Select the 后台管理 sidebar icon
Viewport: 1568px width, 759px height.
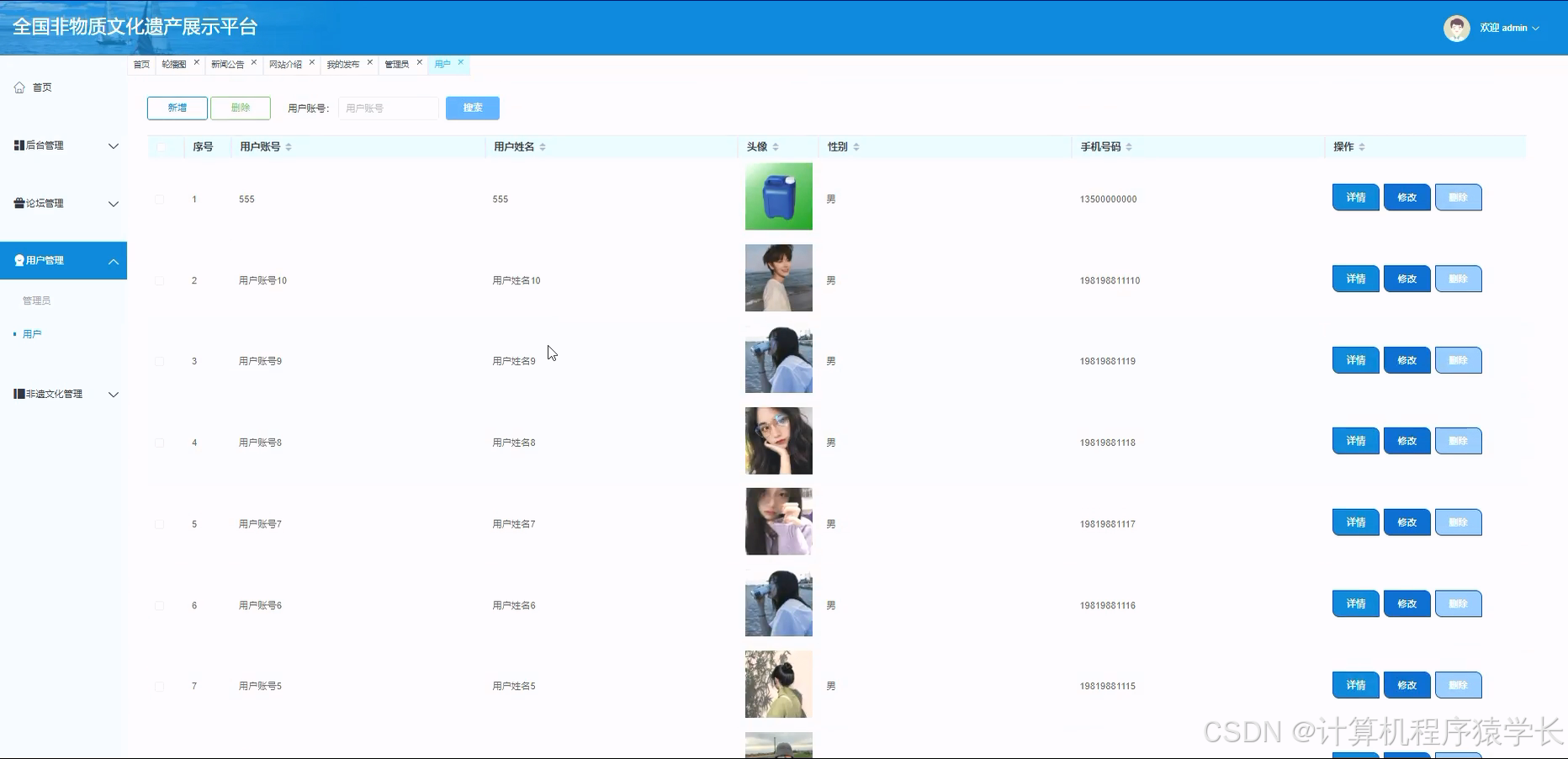(x=19, y=145)
